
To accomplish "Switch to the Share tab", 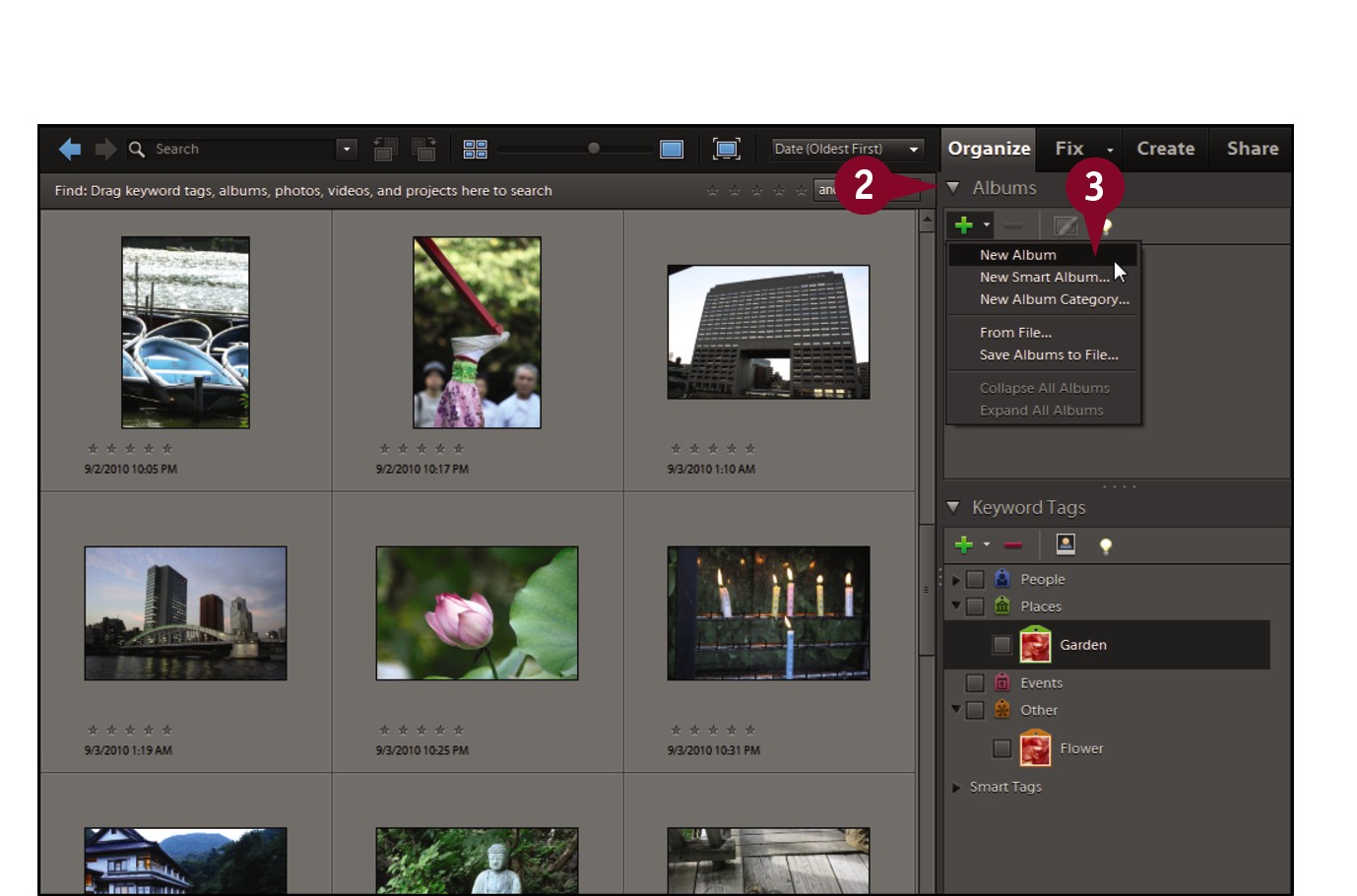I will 1253,149.
